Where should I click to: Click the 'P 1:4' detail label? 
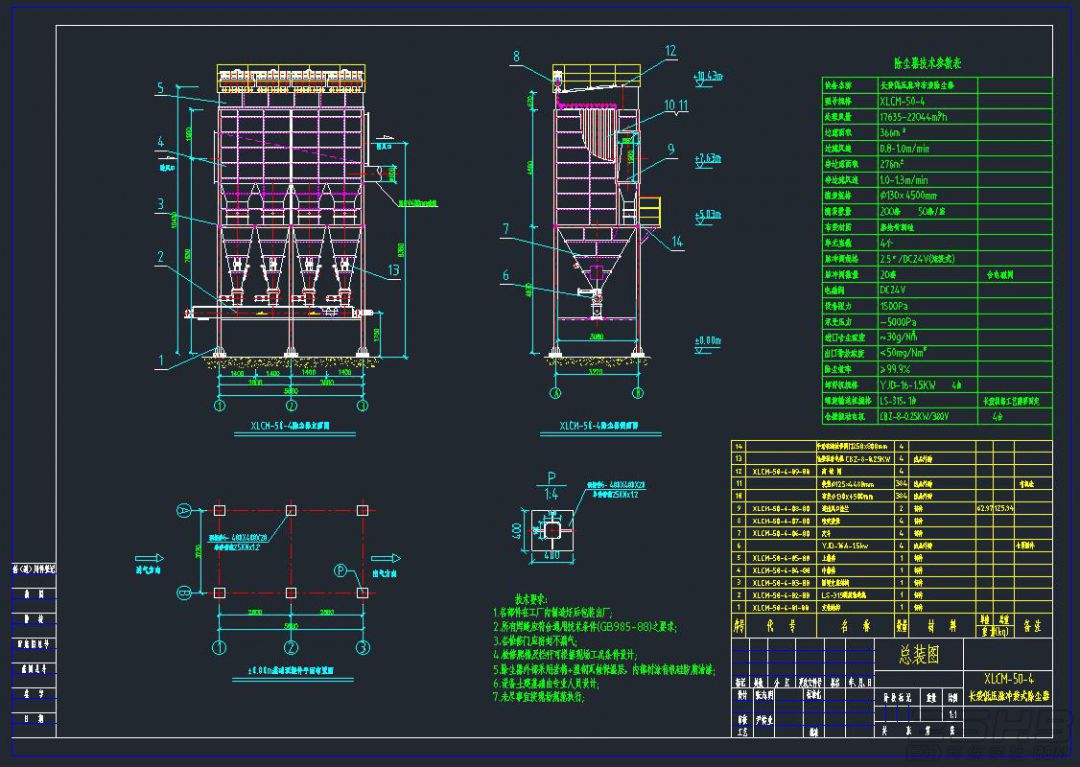551,485
